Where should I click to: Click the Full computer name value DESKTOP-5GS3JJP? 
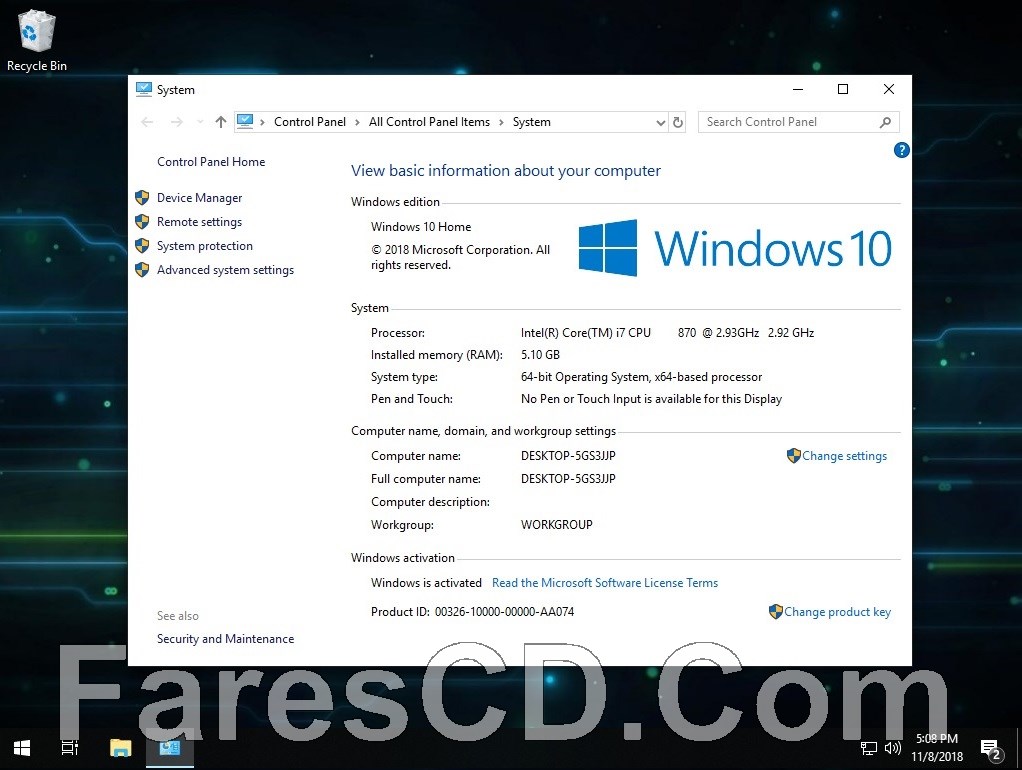[568, 479]
